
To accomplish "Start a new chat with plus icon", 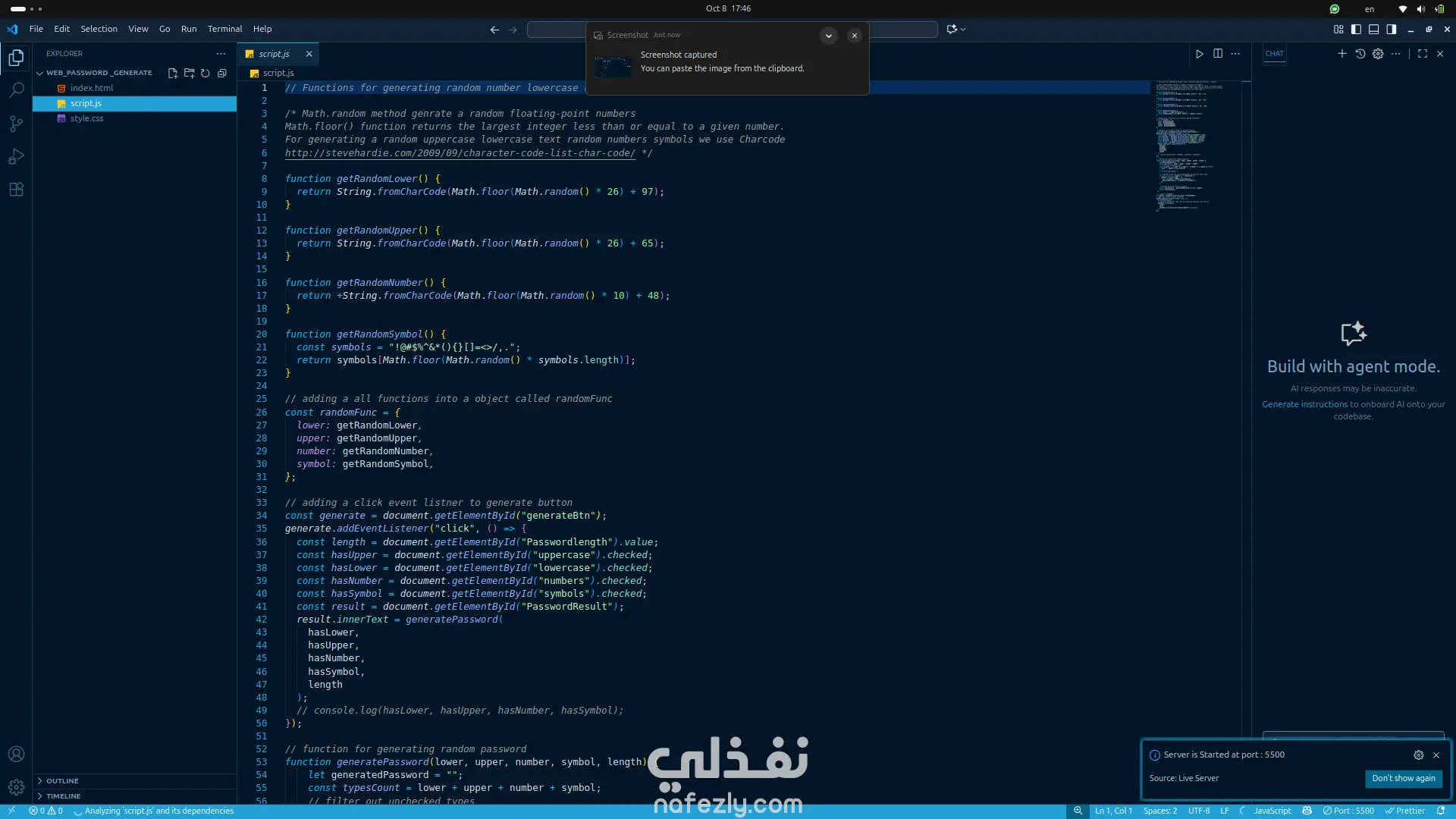I will pyautogui.click(x=1341, y=54).
